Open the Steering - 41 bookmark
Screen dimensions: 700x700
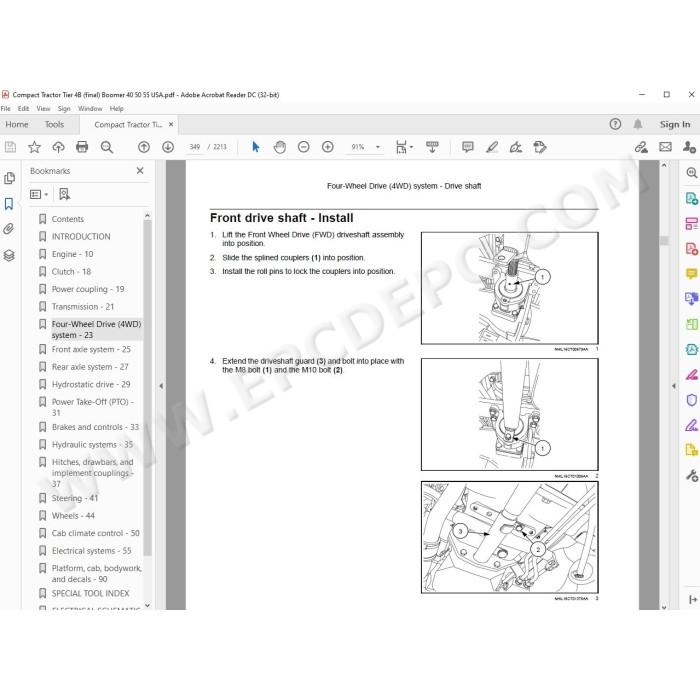(75, 498)
